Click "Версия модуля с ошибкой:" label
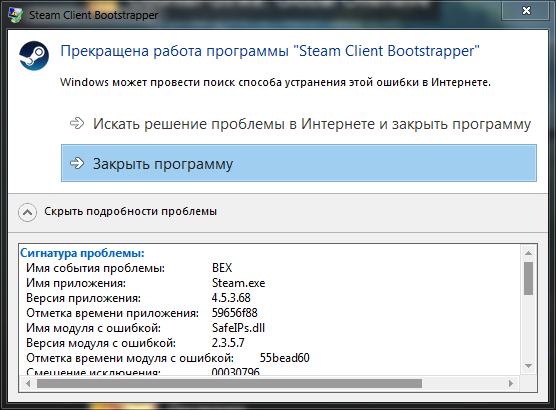 [101, 343]
